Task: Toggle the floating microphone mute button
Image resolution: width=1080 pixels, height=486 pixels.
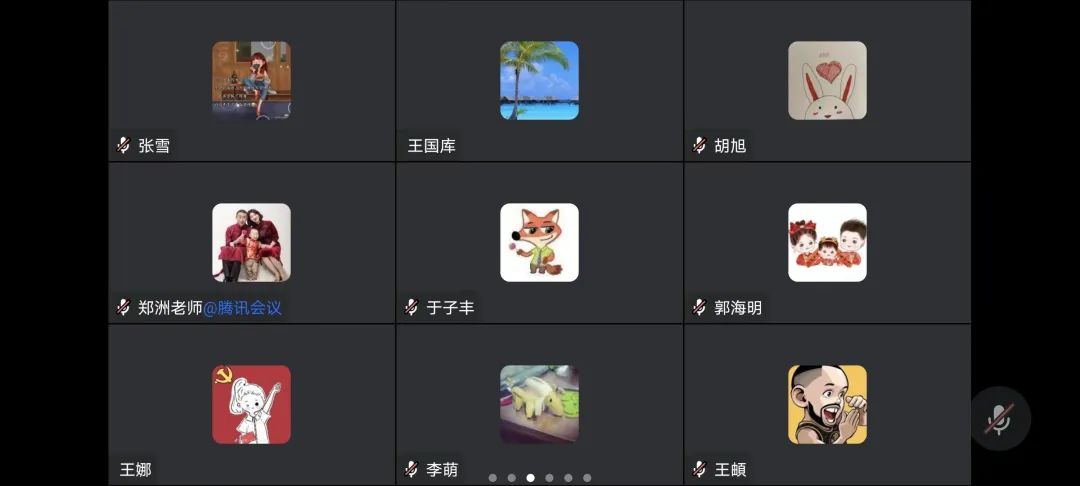Action: point(1000,419)
